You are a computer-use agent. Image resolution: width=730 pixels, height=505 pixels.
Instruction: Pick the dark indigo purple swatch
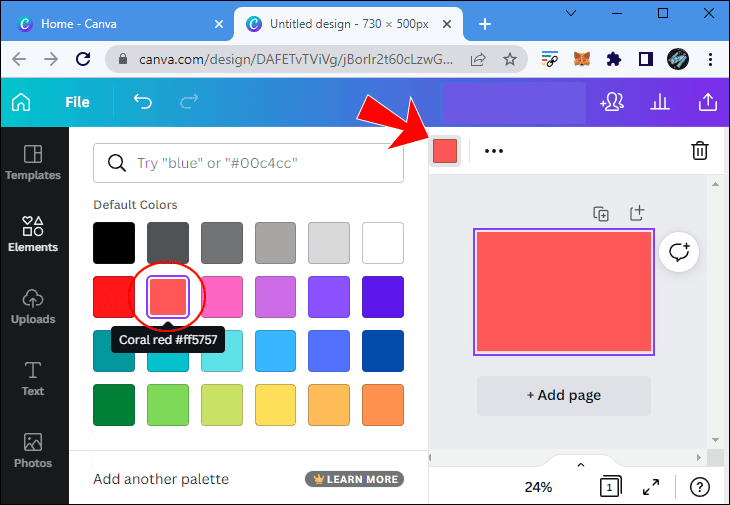click(383, 297)
